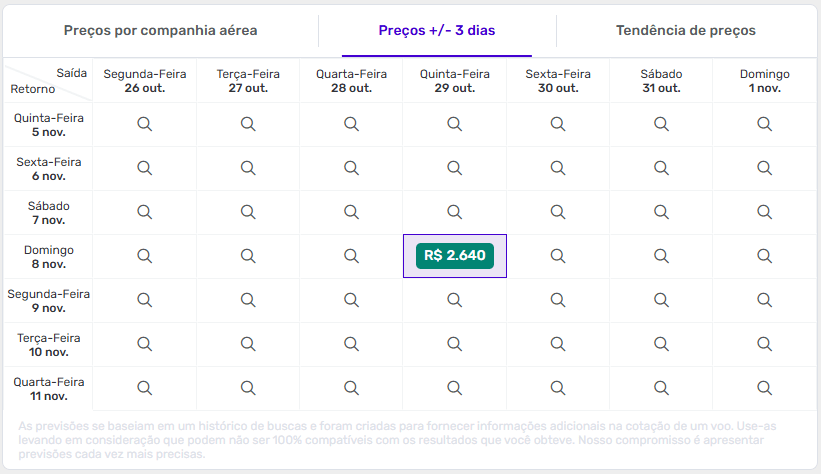The width and height of the screenshot is (821, 474).
Task: Click the R$ 2.640 price button
Action: click(455, 256)
